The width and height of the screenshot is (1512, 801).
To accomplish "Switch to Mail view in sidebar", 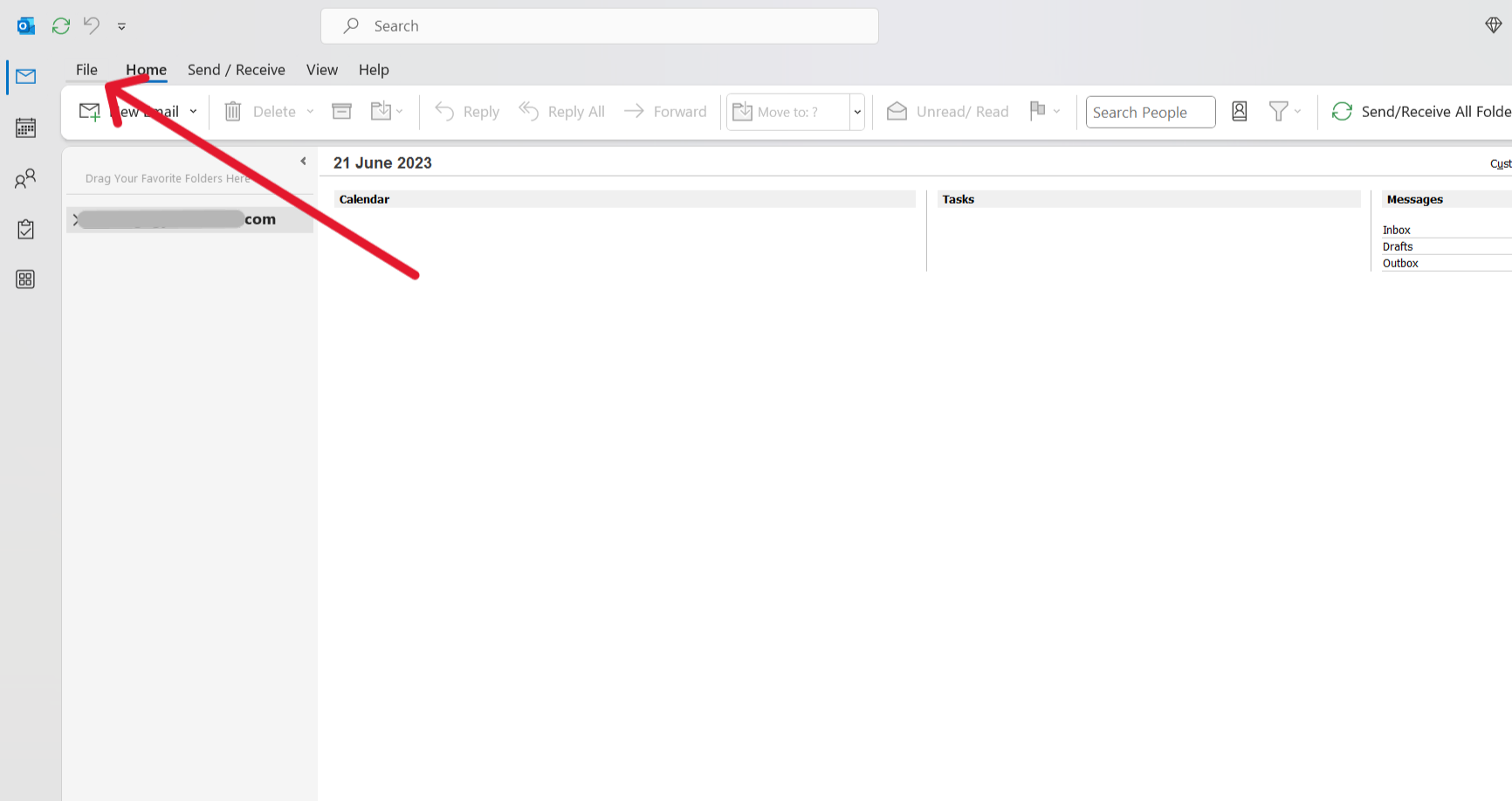I will (25, 77).
